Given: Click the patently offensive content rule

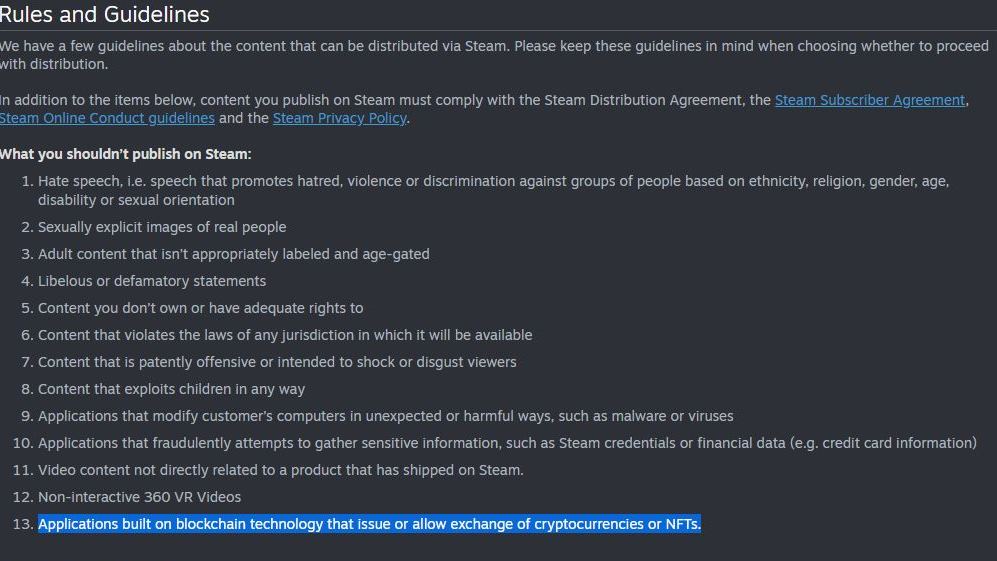Looking at the screenshot, I should pyautogui.click(x=277, y=363).
